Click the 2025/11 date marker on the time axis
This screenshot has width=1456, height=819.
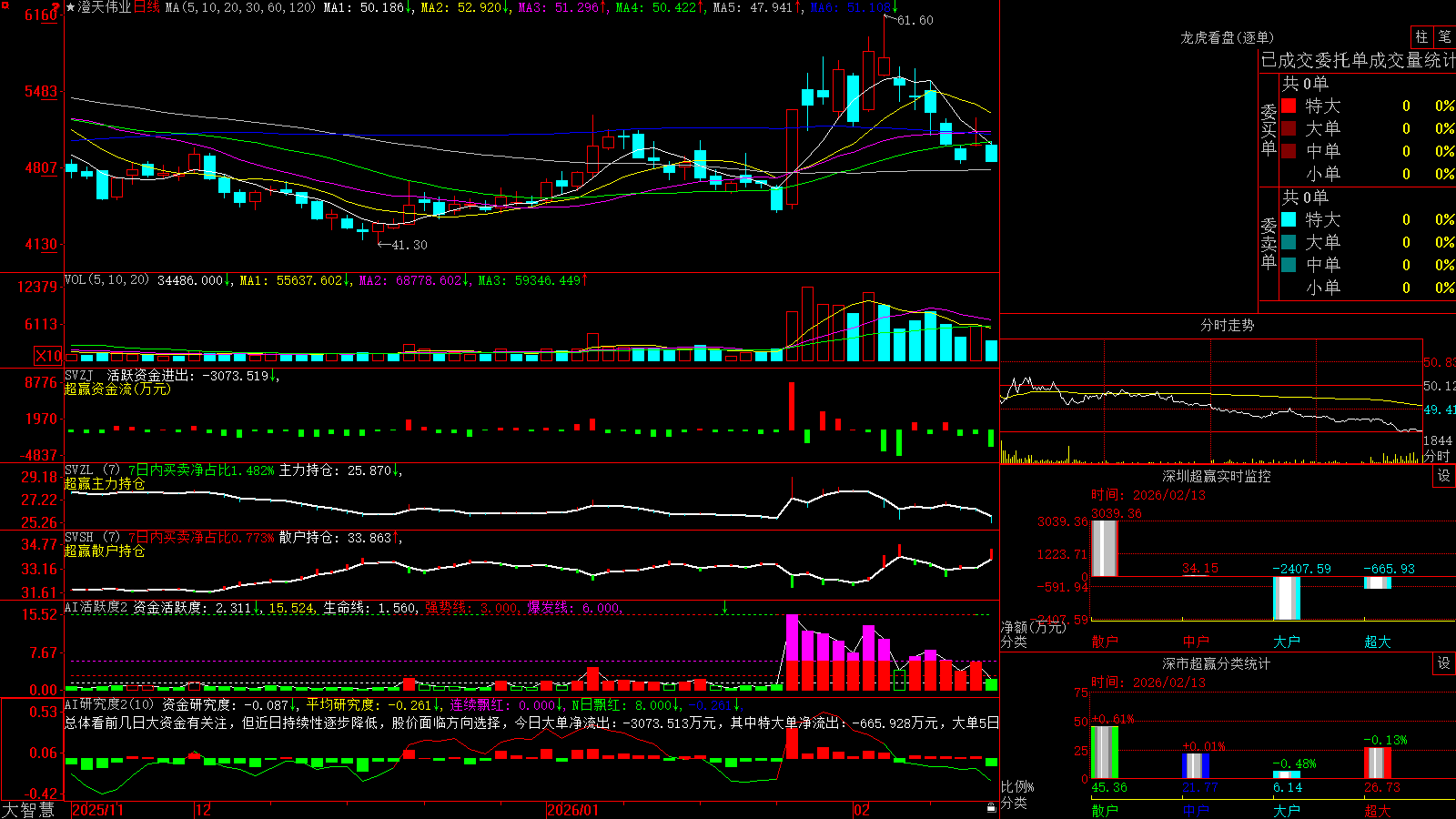pos(97,810)
